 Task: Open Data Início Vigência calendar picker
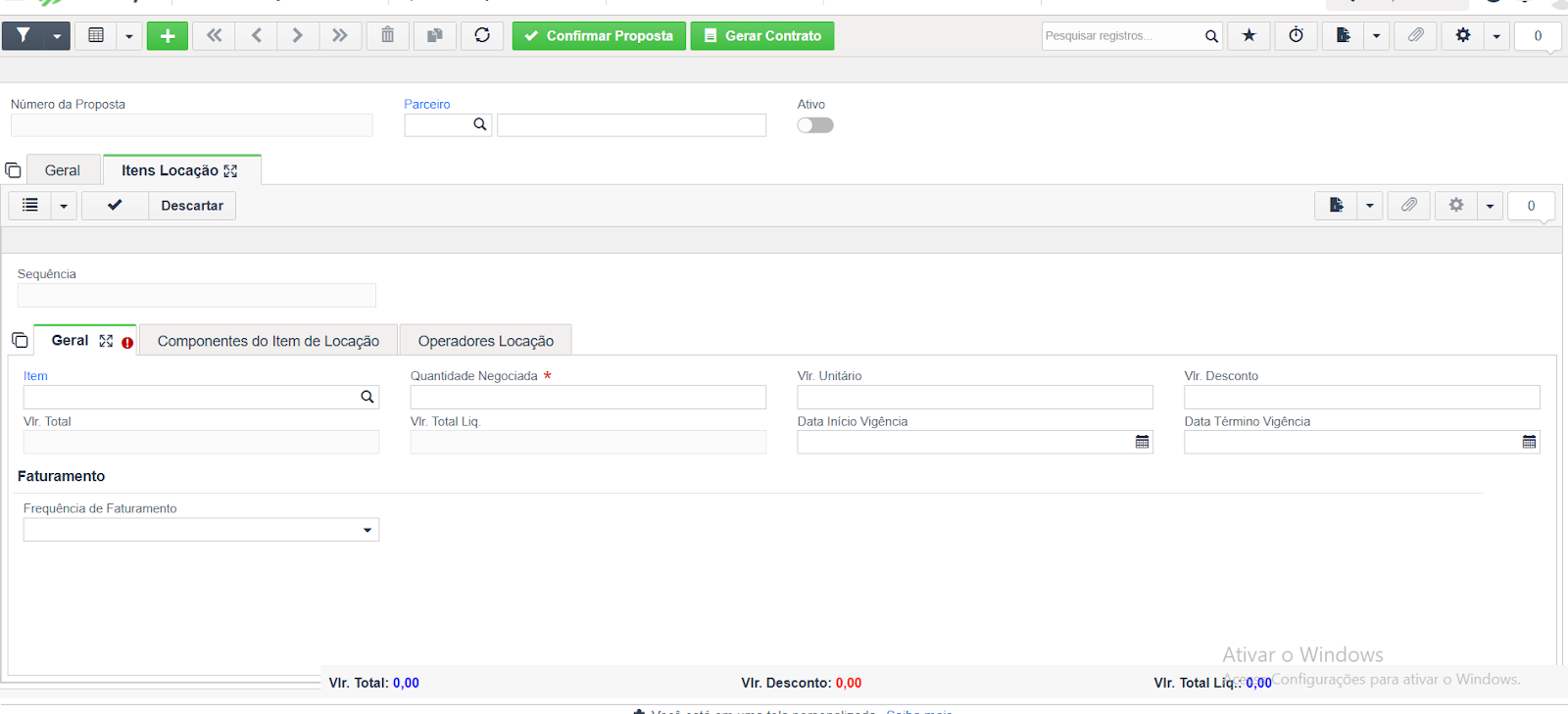tap(1142, 443)
